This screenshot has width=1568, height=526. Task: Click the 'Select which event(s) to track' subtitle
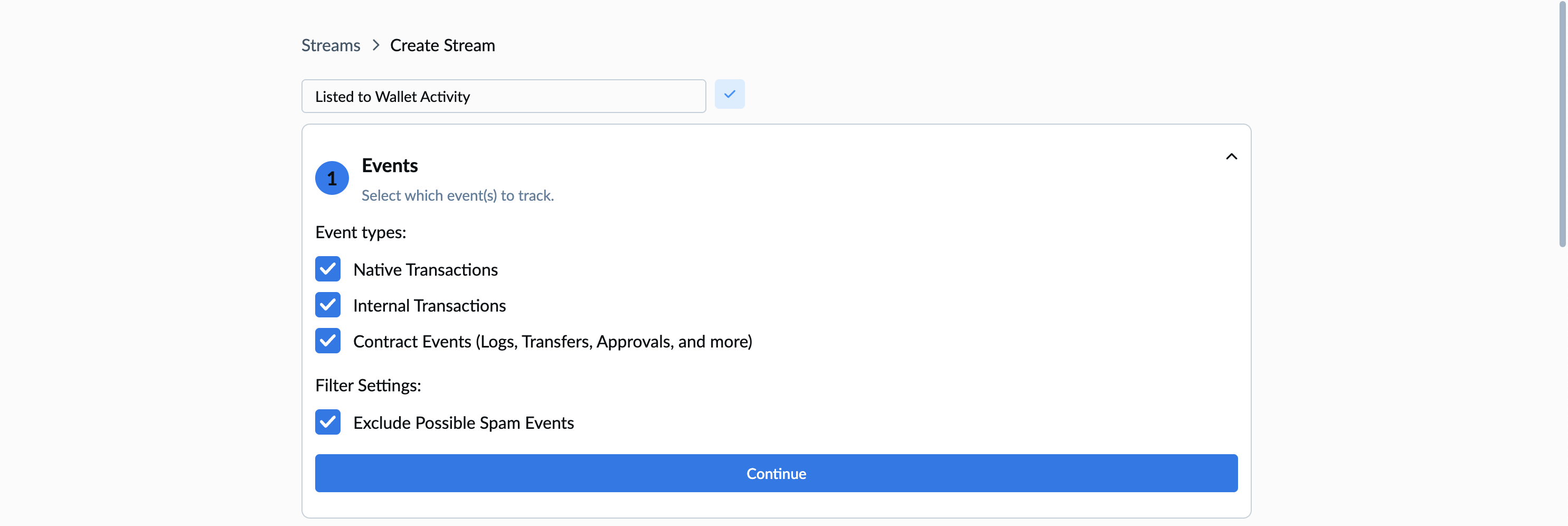click(457, 195)
